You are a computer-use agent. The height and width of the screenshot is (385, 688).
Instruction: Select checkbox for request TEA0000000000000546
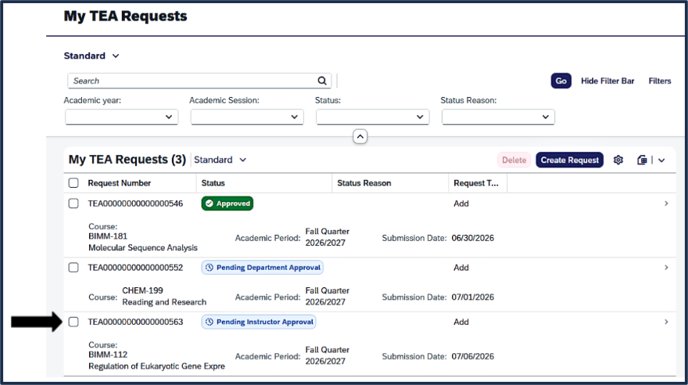(x=74, y=203)
